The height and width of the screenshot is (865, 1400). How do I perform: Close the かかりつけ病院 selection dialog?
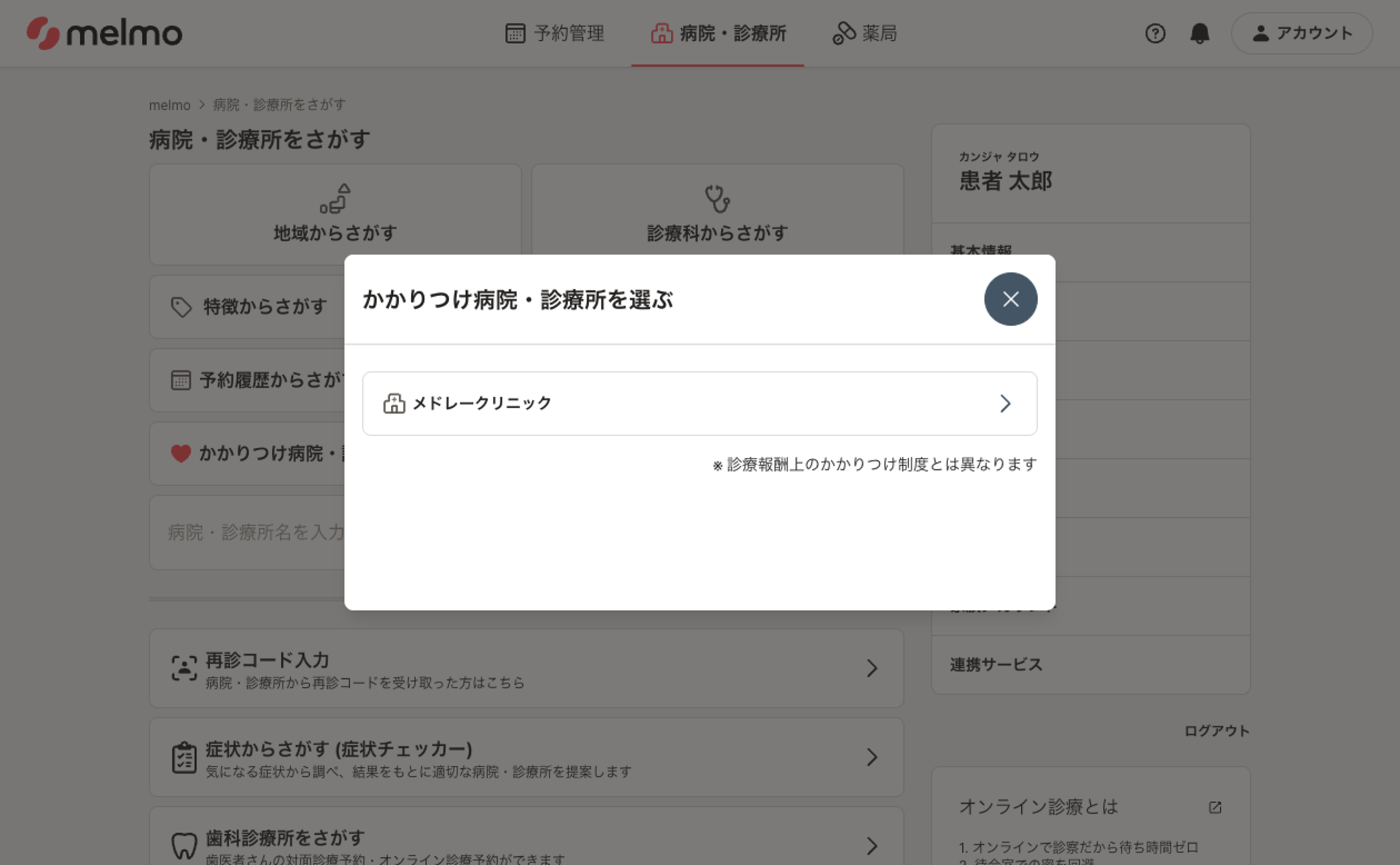tap(1010, 299)
